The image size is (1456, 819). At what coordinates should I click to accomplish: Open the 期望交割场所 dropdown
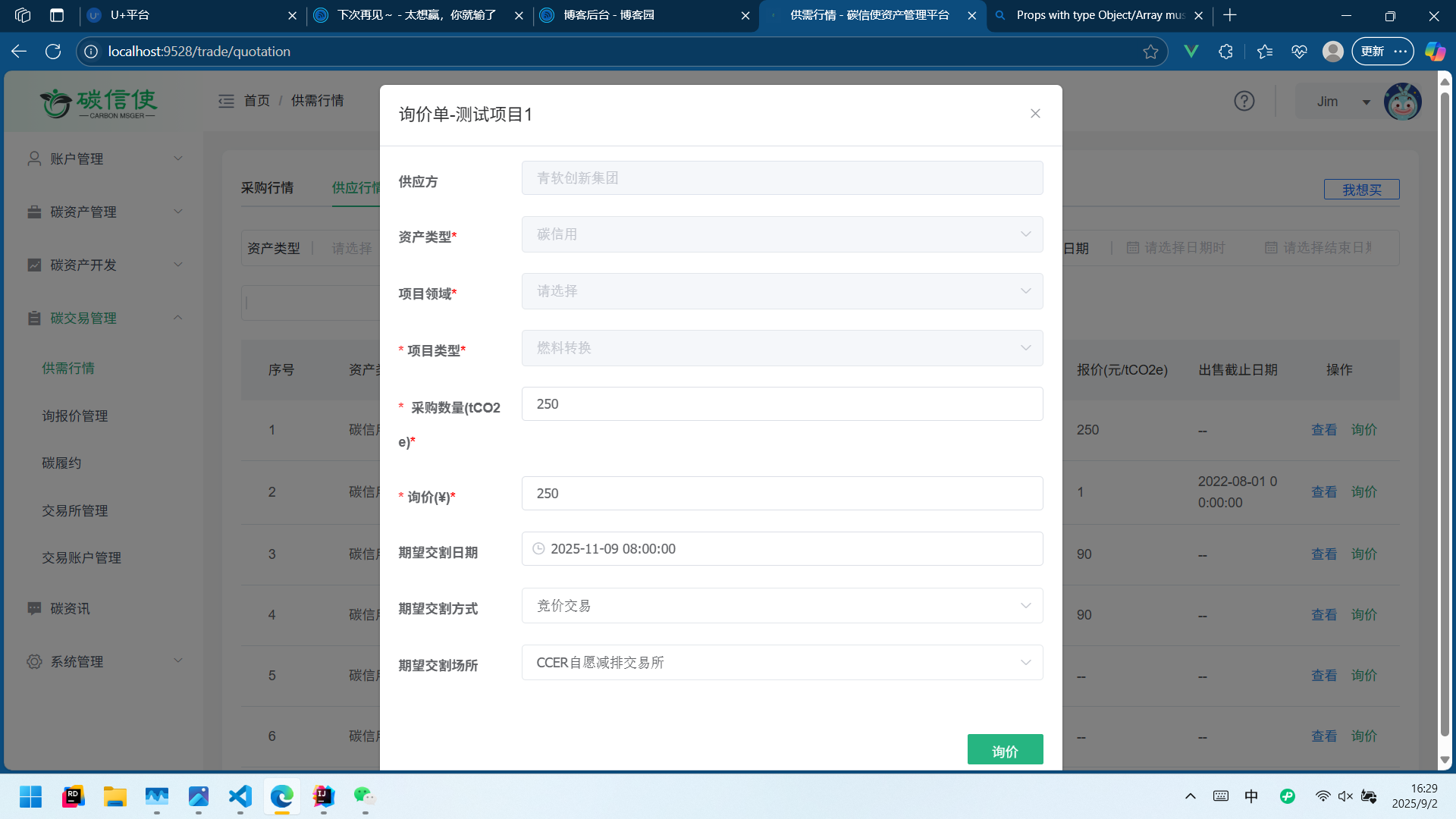(x=782, y=663)
